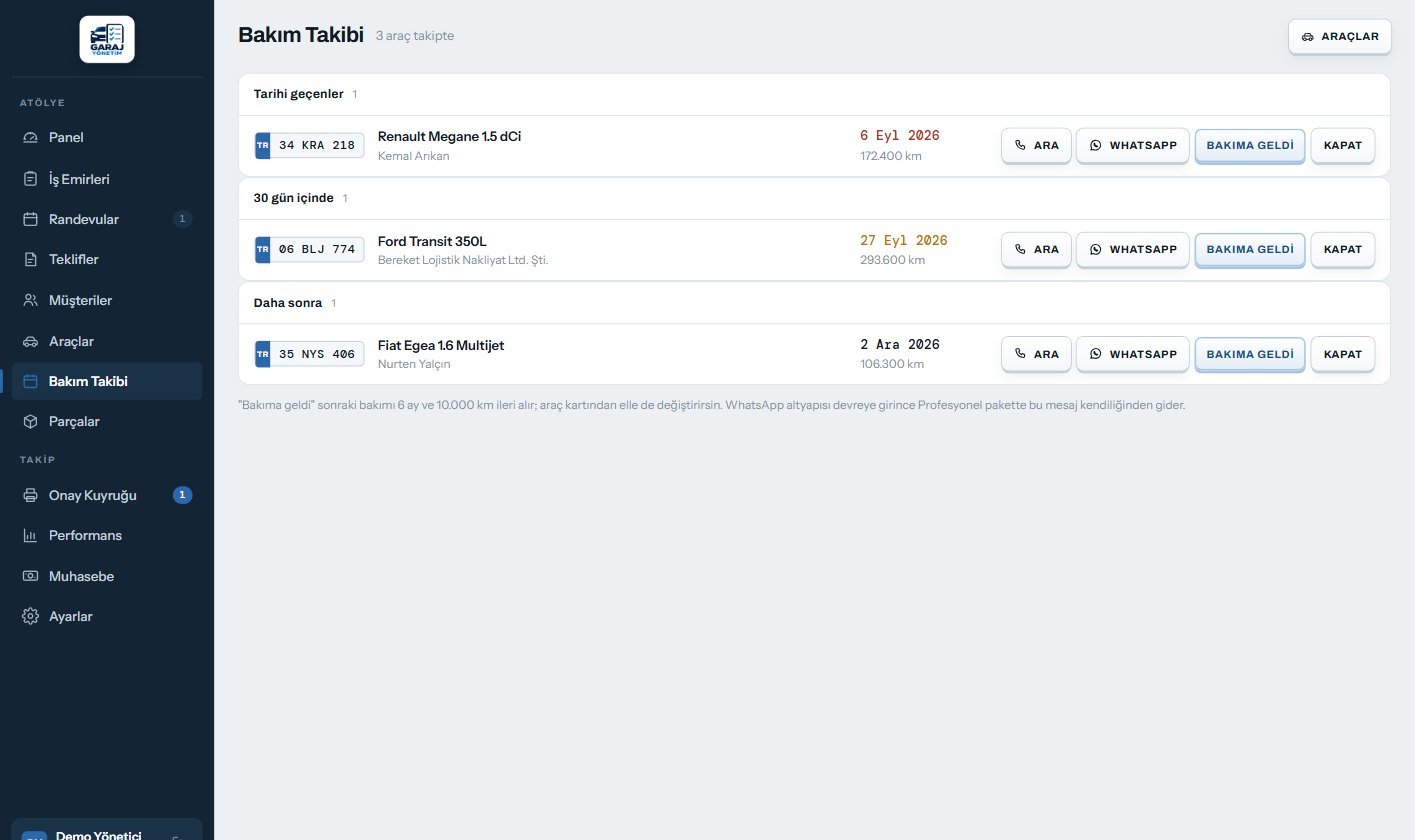The height and width of the screenshot is (840, 1415).
Task: Click the Parçalar box icon
Action: pyautogui.click(x=30, y=422)
